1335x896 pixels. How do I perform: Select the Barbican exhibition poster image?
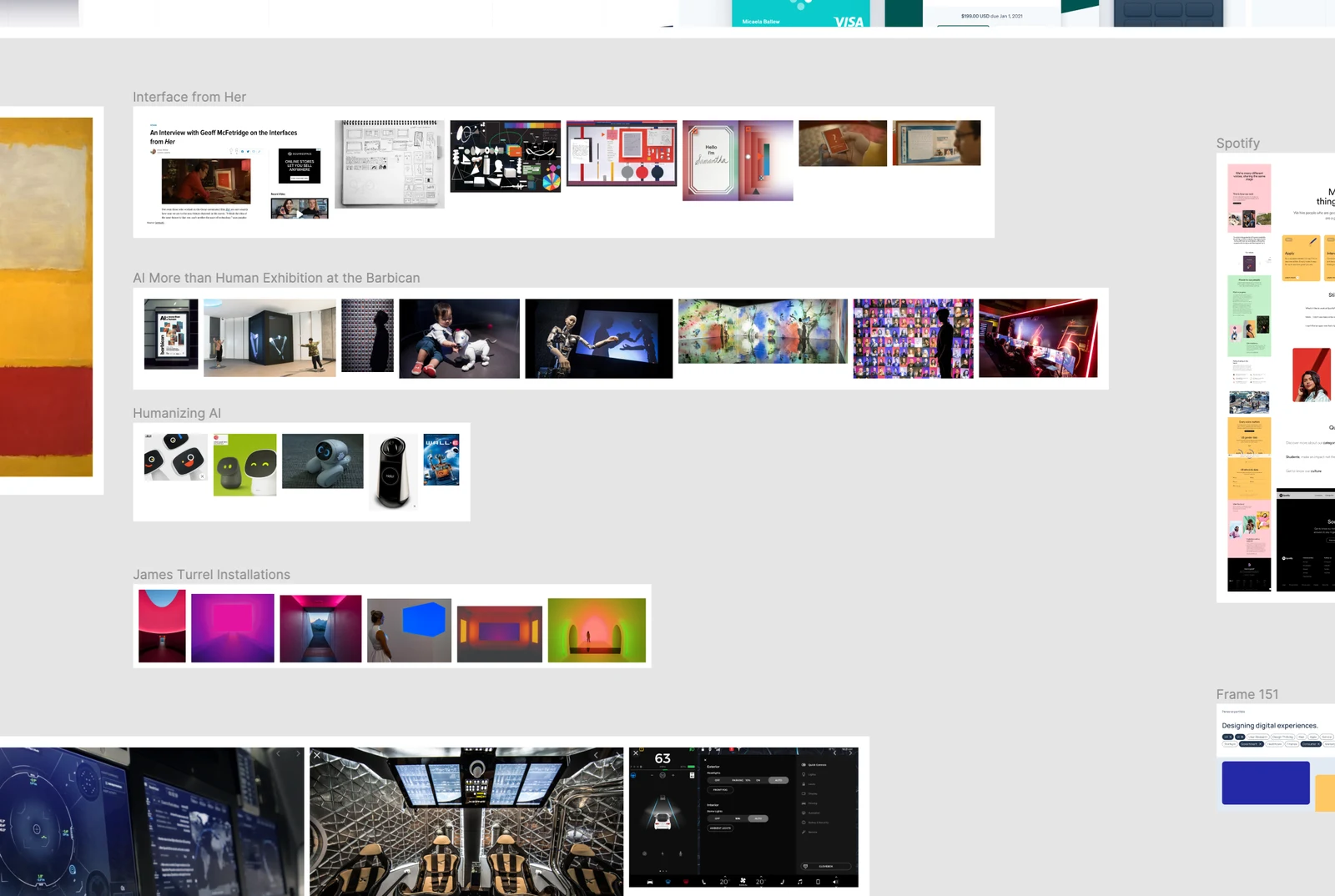coord(171,334)
